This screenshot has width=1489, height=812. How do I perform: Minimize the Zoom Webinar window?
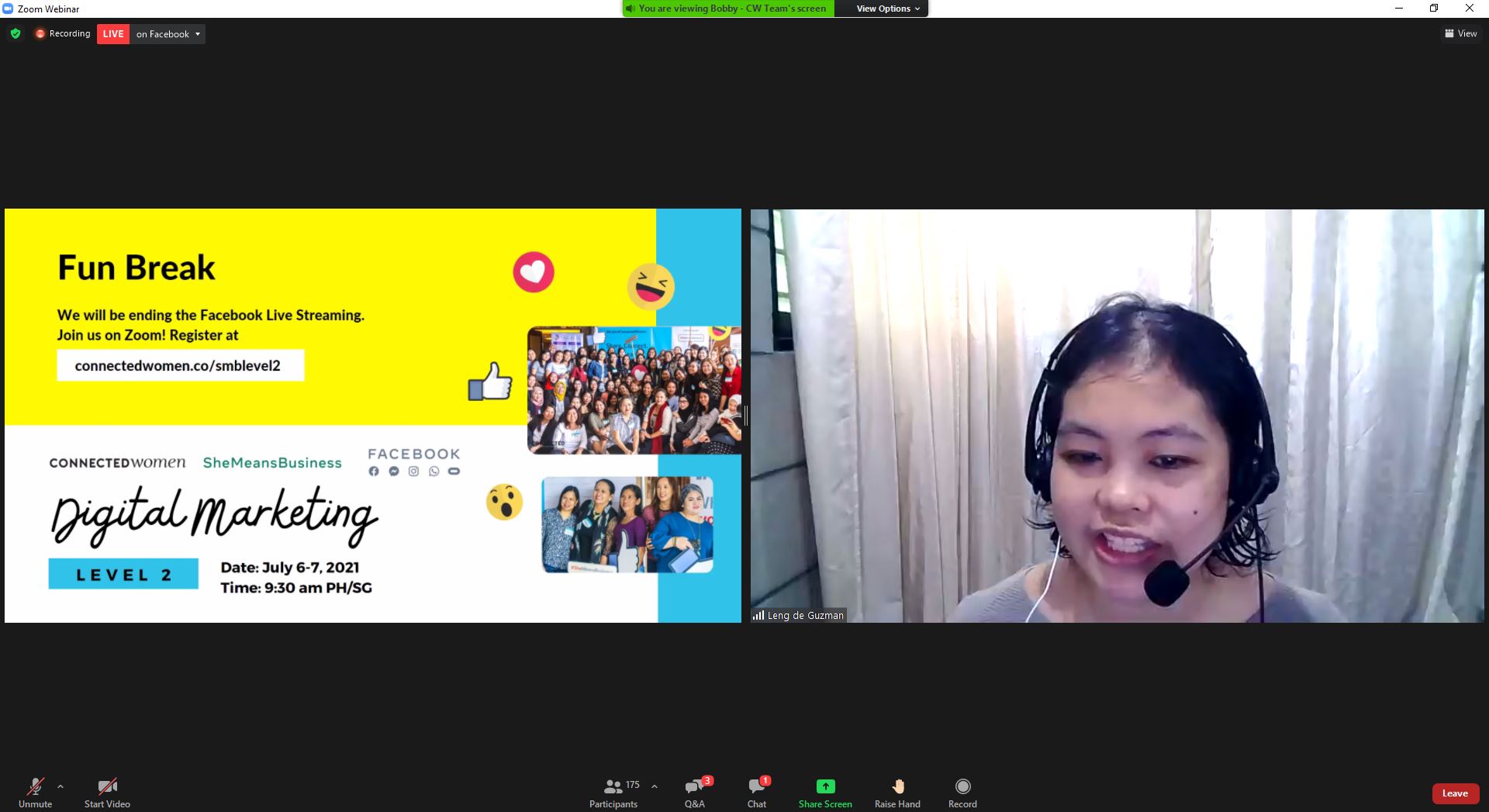1399,9
